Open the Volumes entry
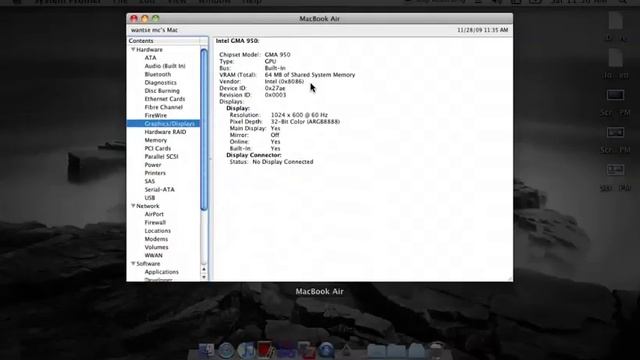Viewport: 640px width, 360px height. [x=156, y=247]
